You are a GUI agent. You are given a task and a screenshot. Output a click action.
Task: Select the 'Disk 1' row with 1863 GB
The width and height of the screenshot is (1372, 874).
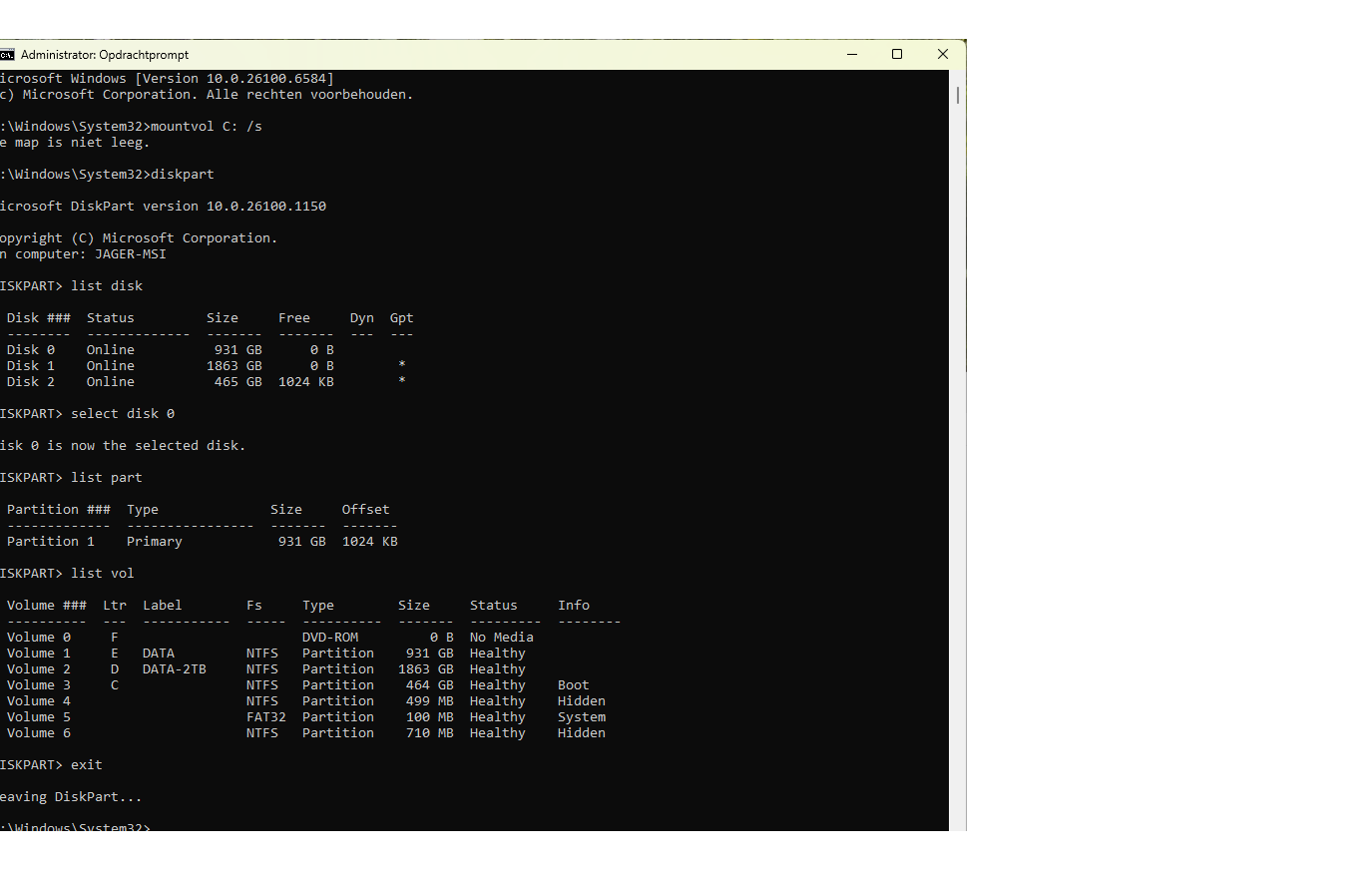206,366
